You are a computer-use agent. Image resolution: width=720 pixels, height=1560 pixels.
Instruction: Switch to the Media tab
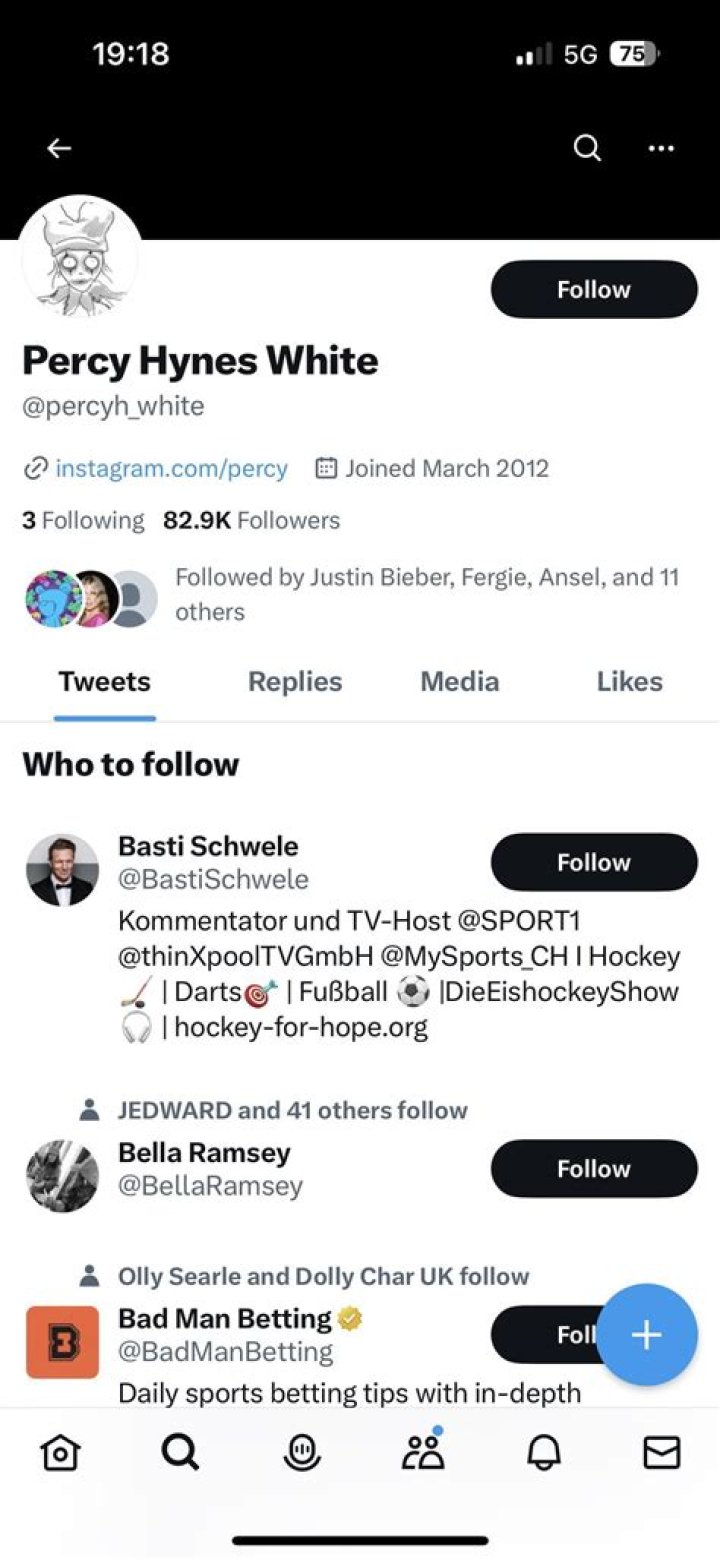(459, 682)
